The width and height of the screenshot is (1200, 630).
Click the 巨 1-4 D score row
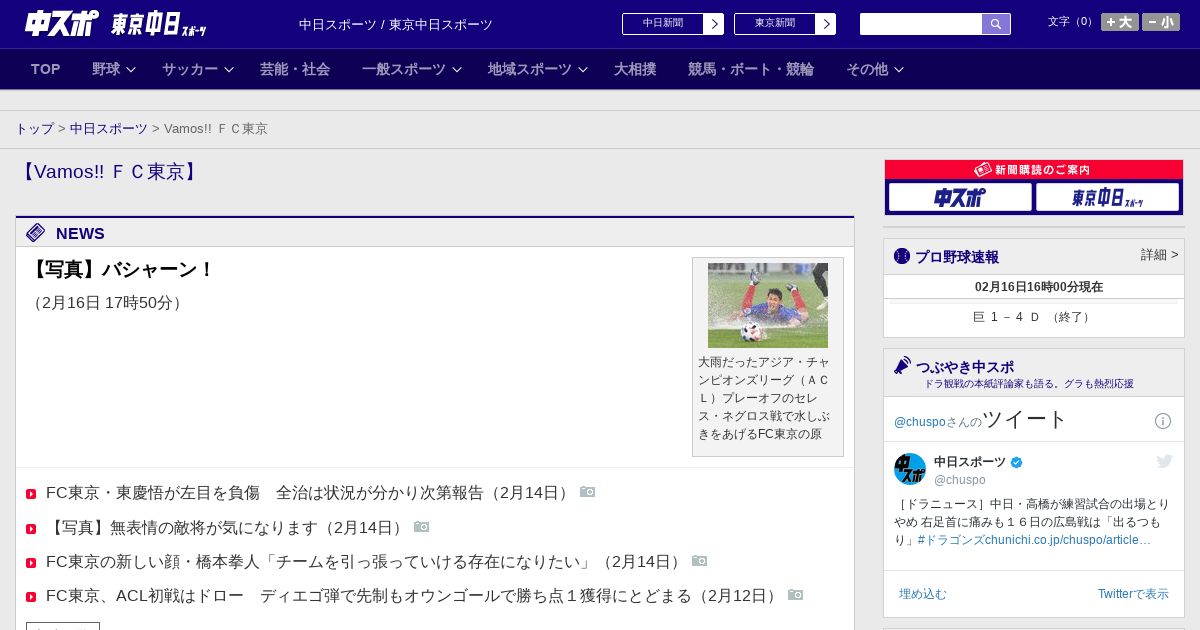coord(1034,317)
